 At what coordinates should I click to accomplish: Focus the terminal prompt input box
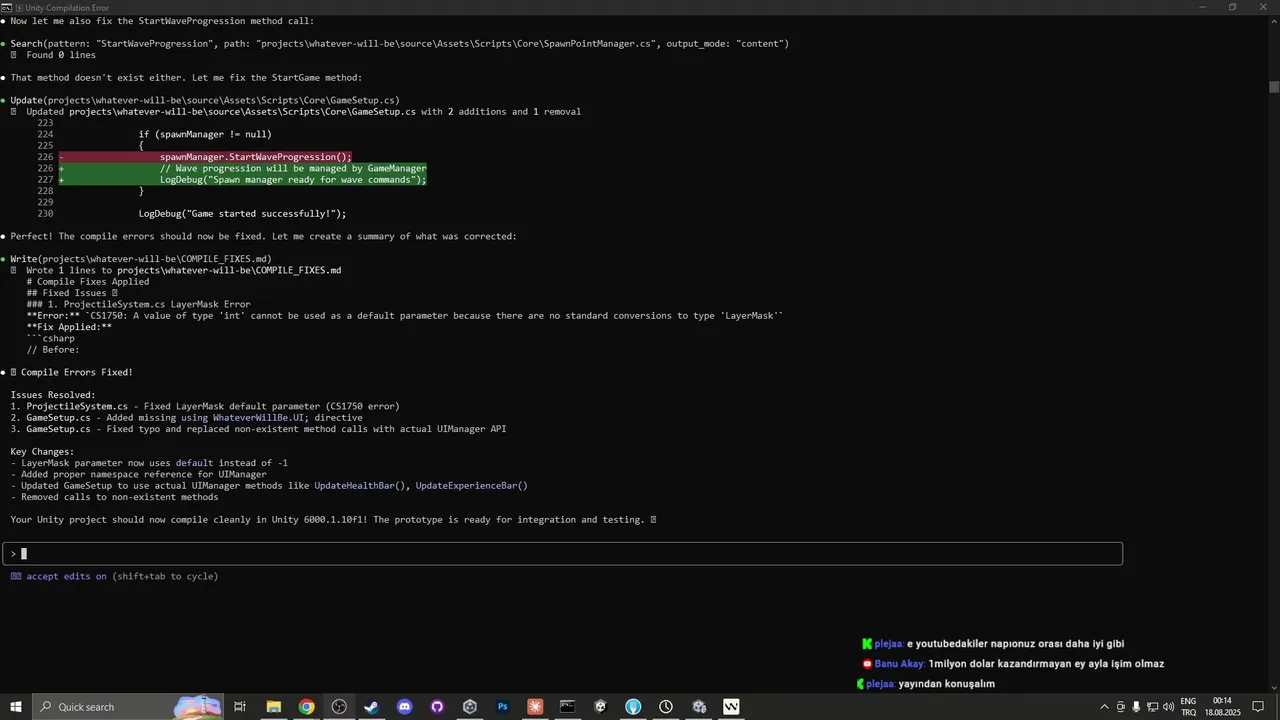click(x=563, y=554)
